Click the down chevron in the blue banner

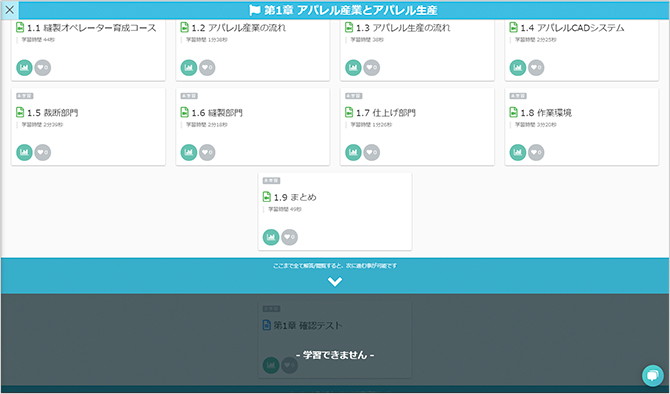335,282
